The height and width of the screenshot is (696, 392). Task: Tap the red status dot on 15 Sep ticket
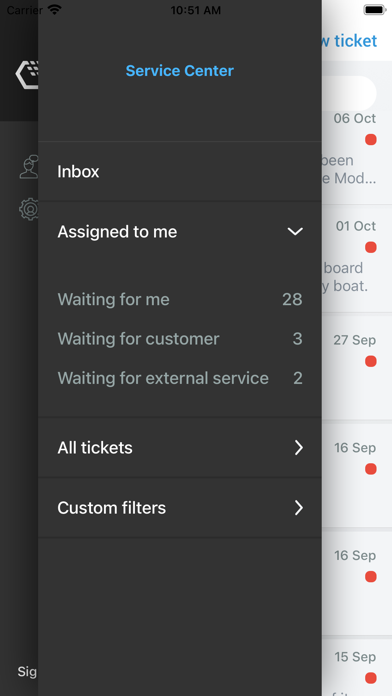pyautogui.click(x=371, y=678)
